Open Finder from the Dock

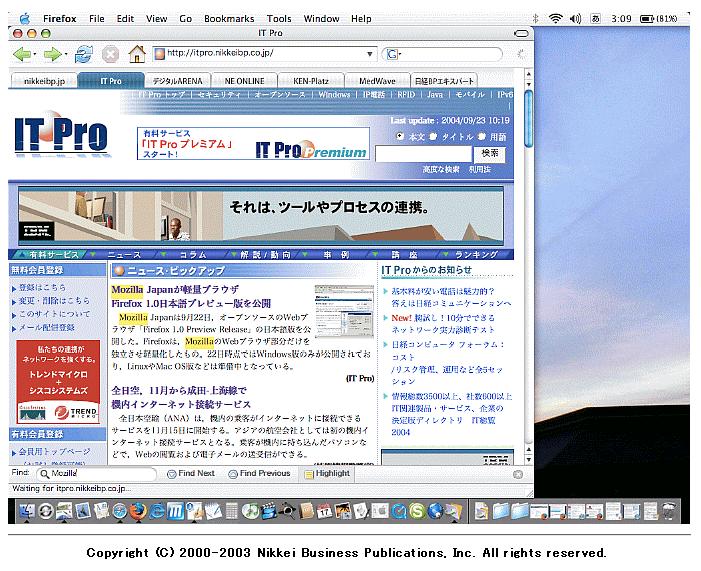click(27, 511)
